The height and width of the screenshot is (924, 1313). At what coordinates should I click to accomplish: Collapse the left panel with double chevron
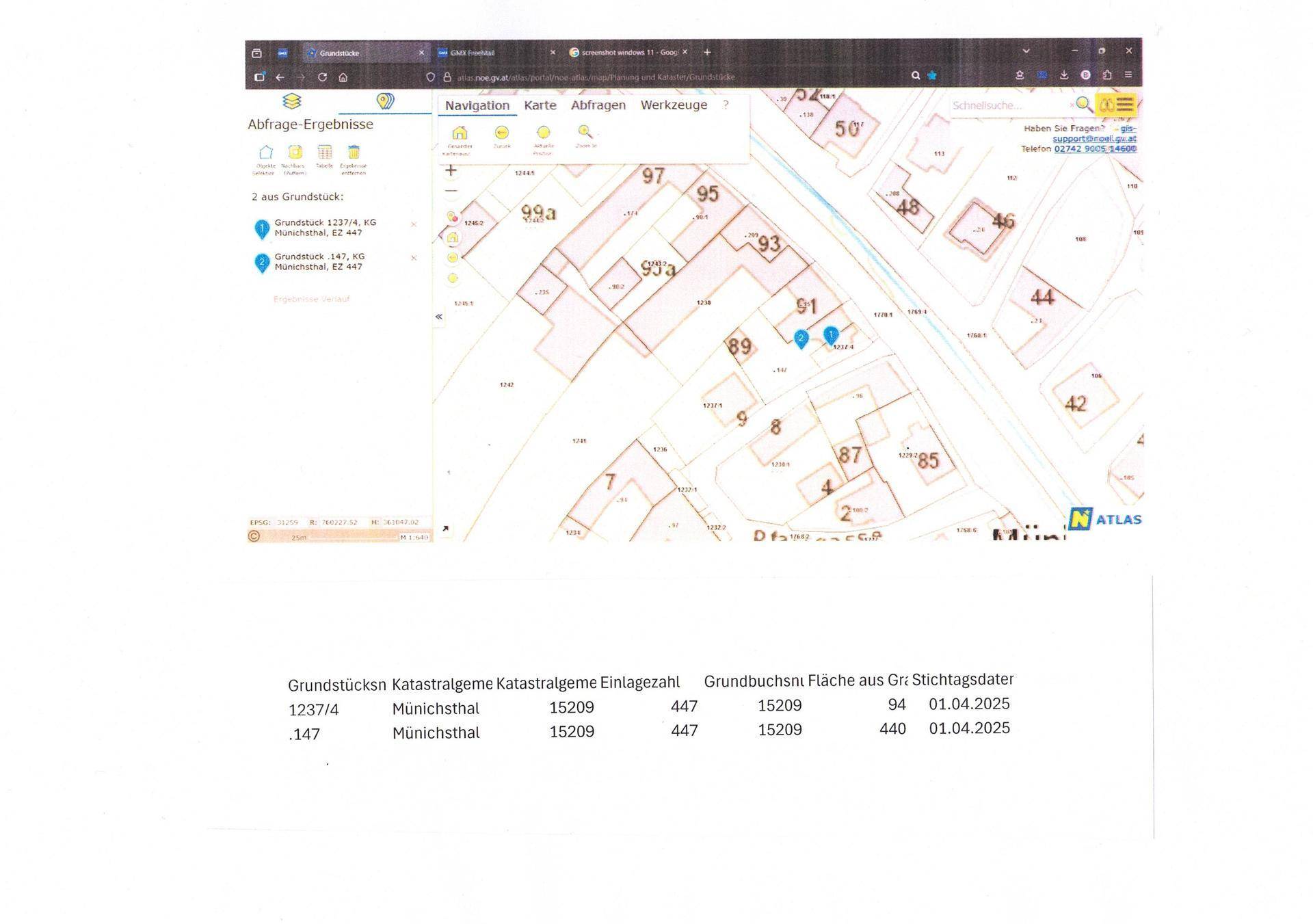pyautogui.click(x=438, y=317)
